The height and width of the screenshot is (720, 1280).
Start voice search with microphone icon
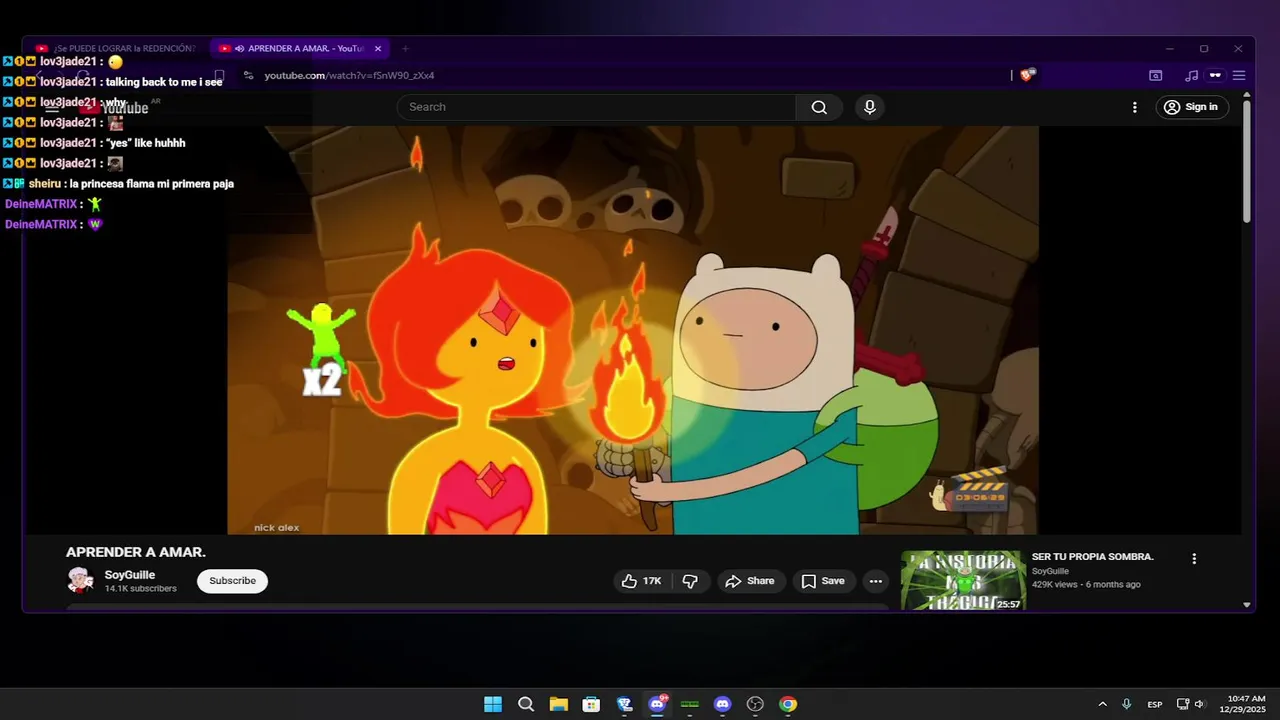tap(870, 107)
